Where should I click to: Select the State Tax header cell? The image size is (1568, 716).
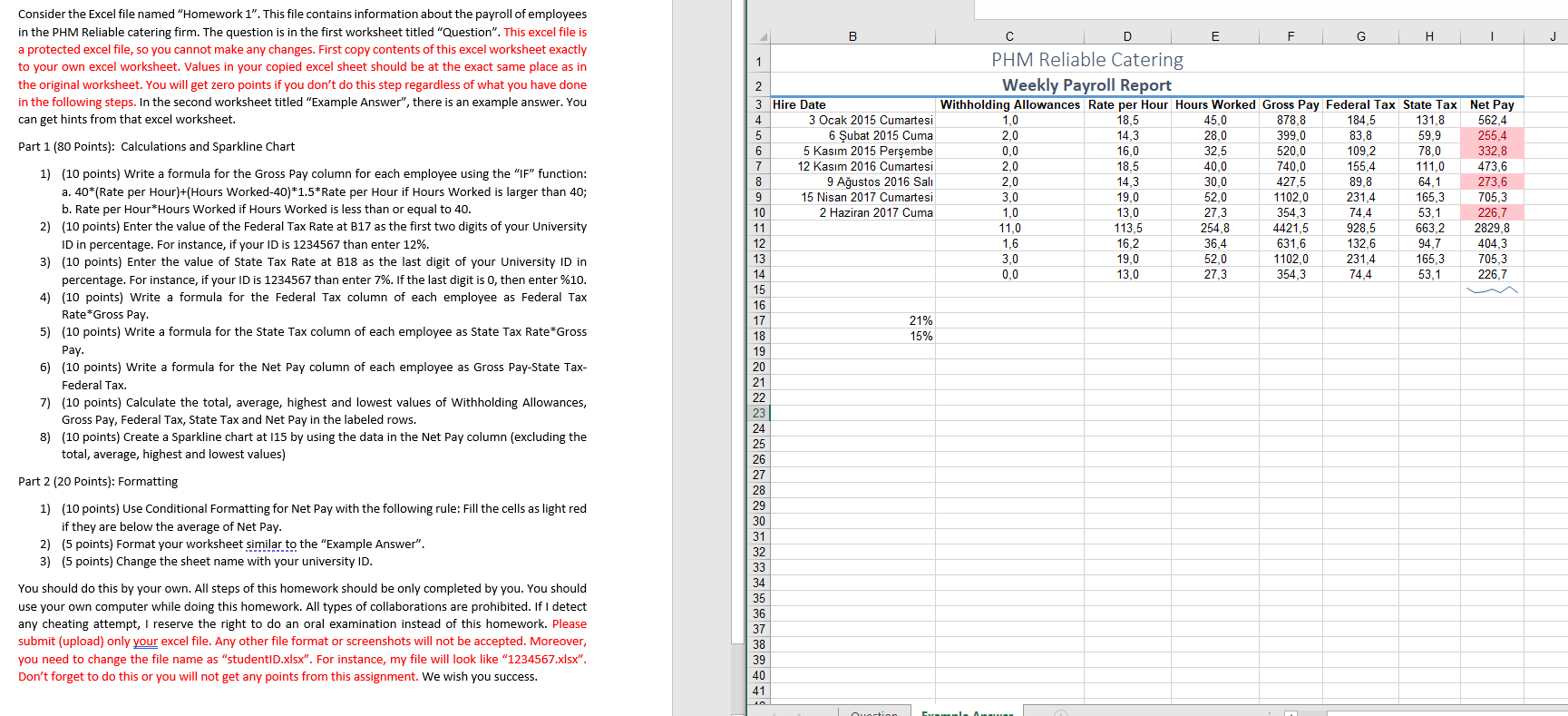(1429, 104)
